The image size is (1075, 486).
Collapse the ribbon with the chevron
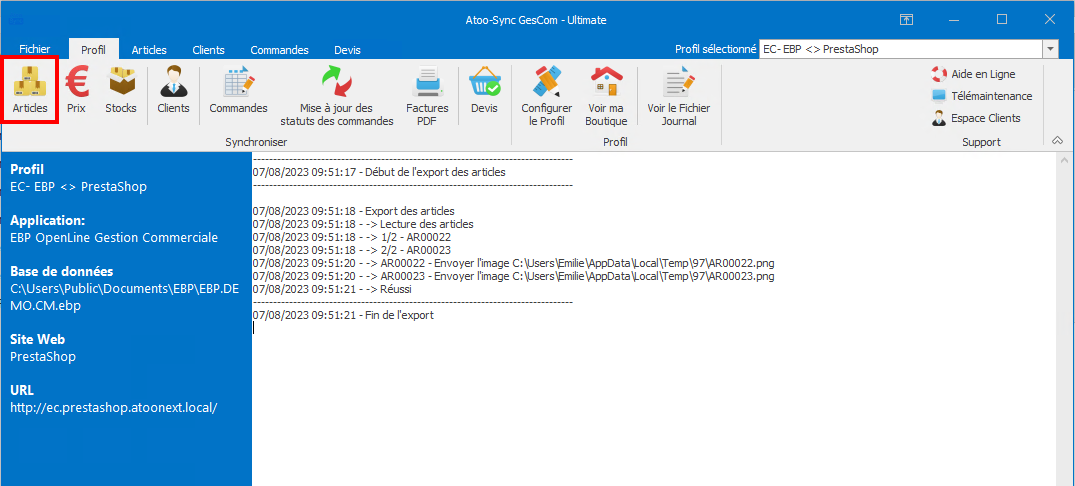point(1057,141)
